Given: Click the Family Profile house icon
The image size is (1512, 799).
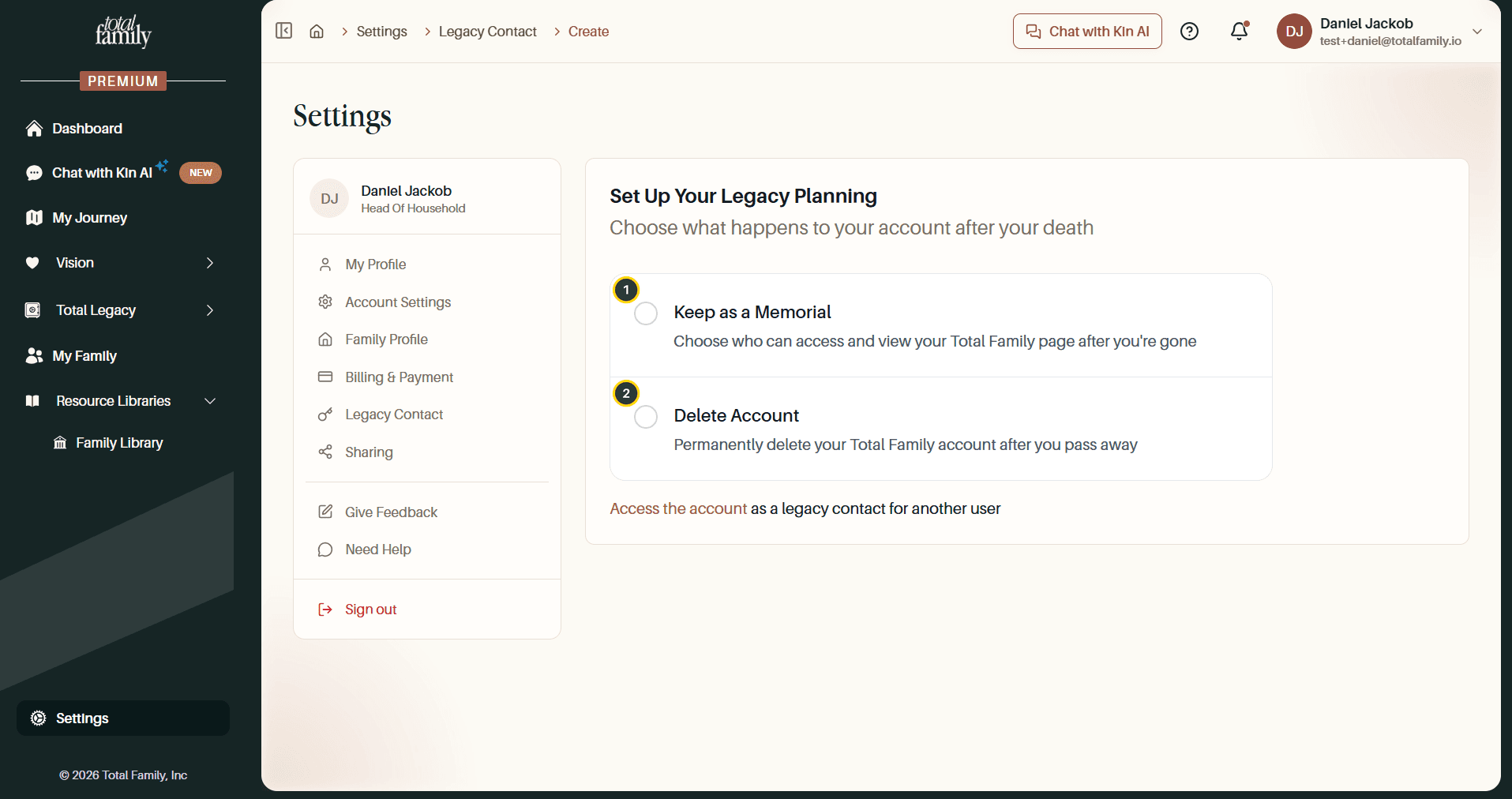Looking at the screenshot, I should [325, 339].
